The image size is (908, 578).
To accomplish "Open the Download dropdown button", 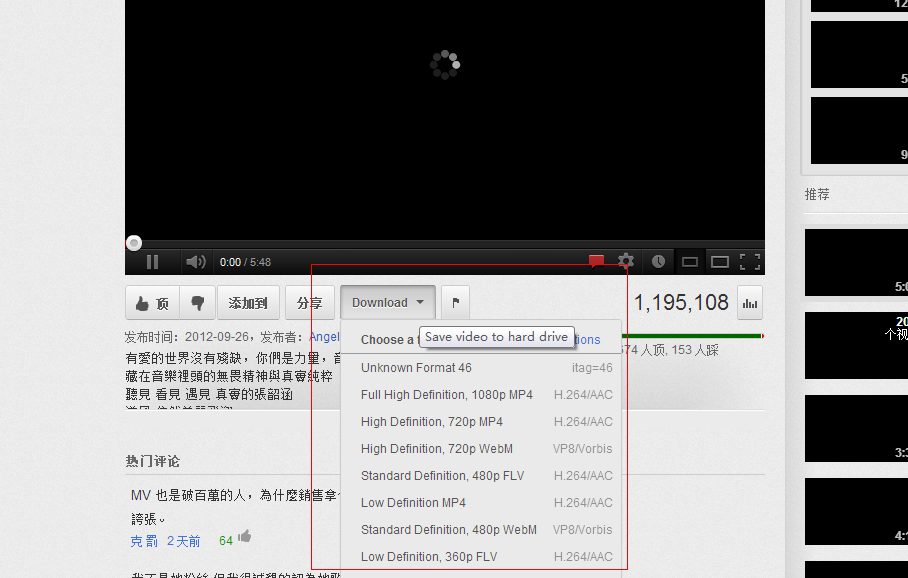I will [x=388, y=303].
